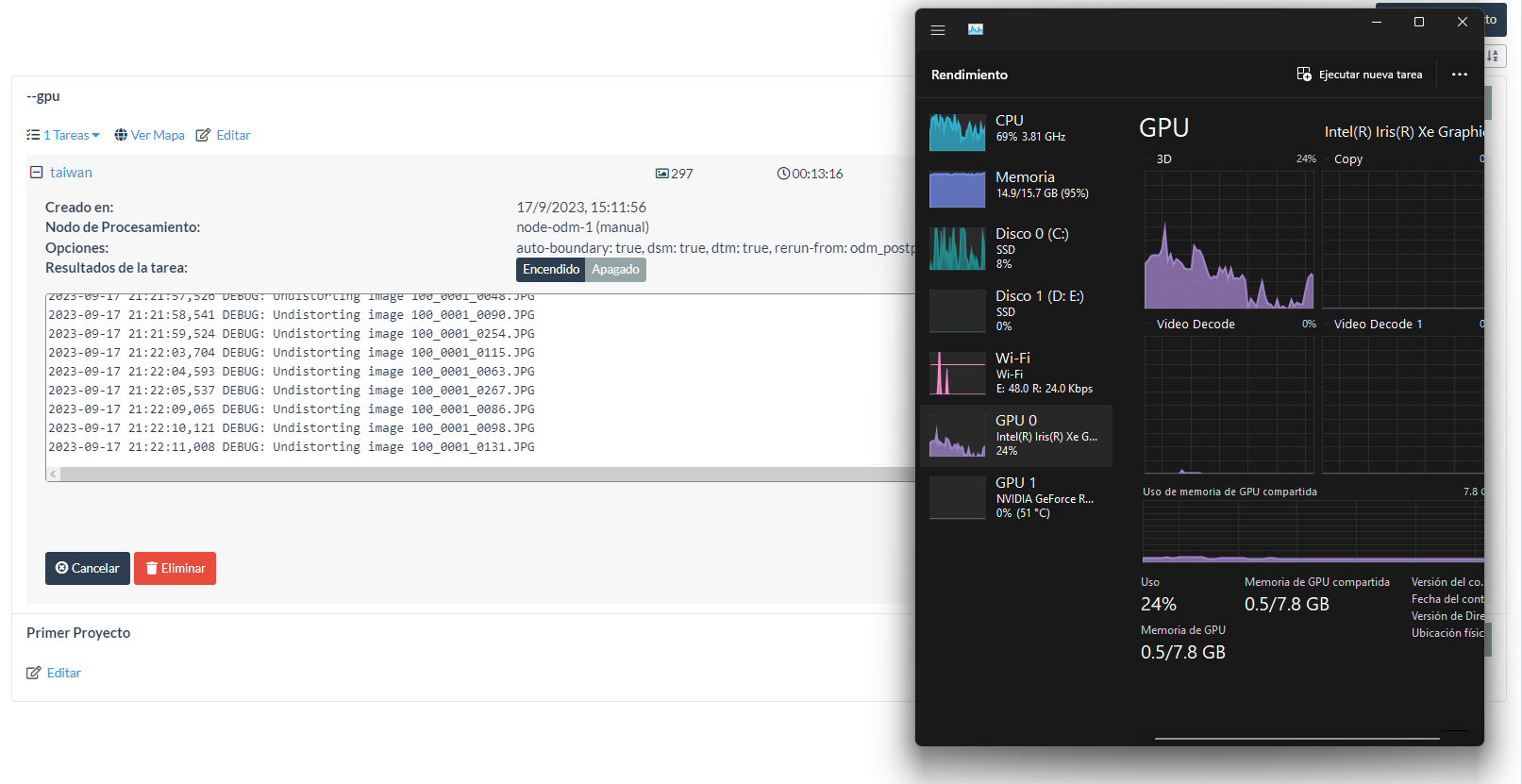Switch to Wi-Fi performance view
This screenshot has height=784, width=1522.
[x=1016, y=373]
